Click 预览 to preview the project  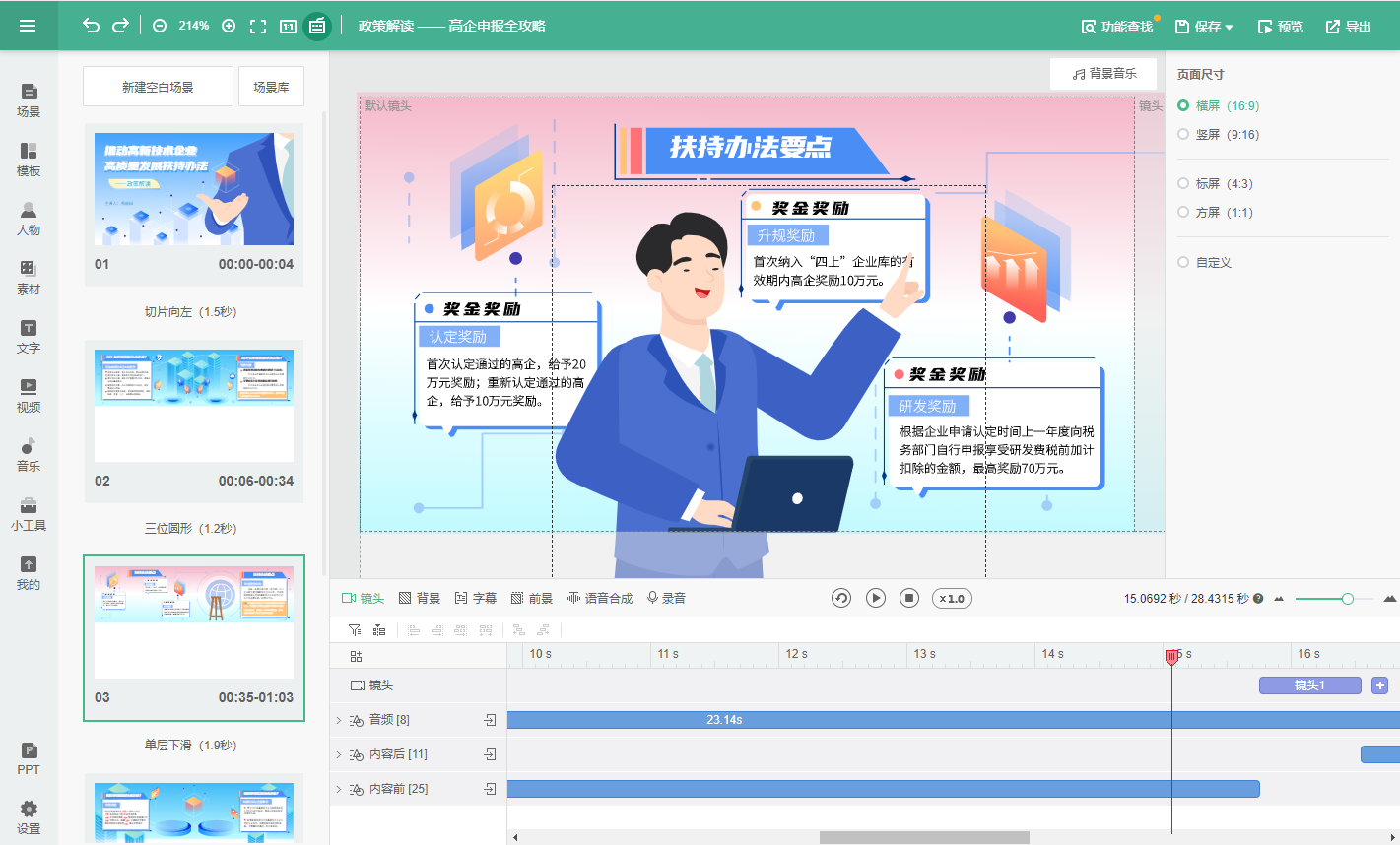(1281, 27)
